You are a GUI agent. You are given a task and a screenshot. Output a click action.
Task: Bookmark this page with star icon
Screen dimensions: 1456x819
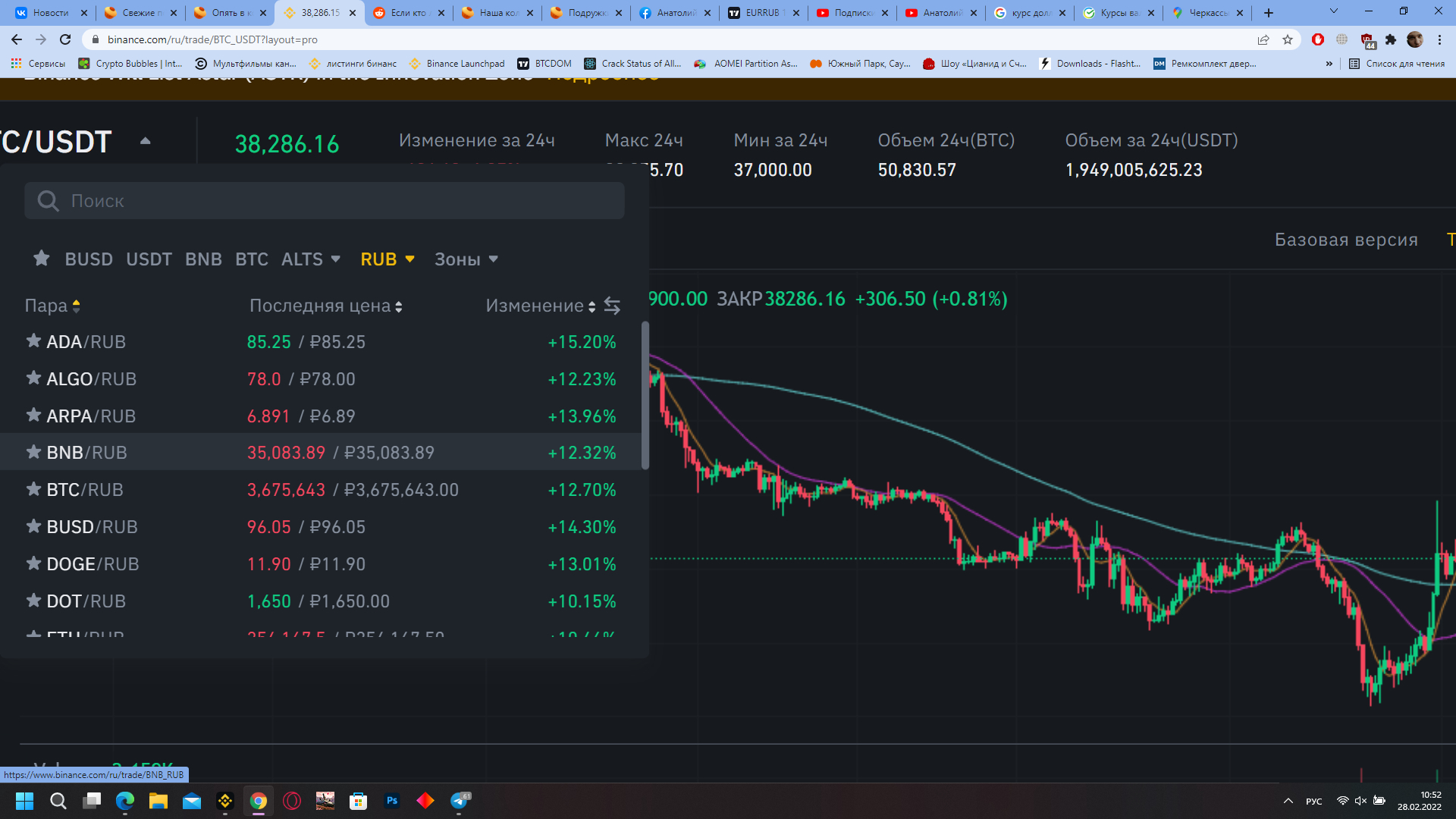click(x=1288, y=39)
